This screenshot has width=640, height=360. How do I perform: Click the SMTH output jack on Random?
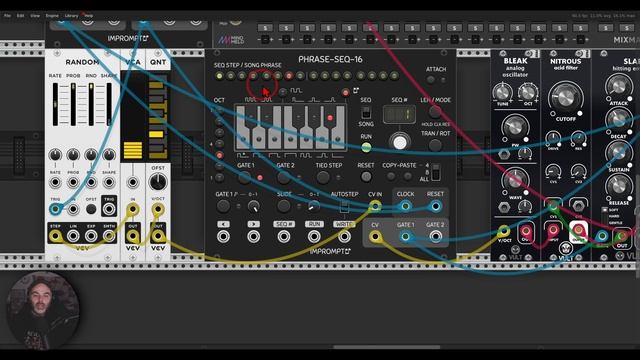[x=109, y=236]
